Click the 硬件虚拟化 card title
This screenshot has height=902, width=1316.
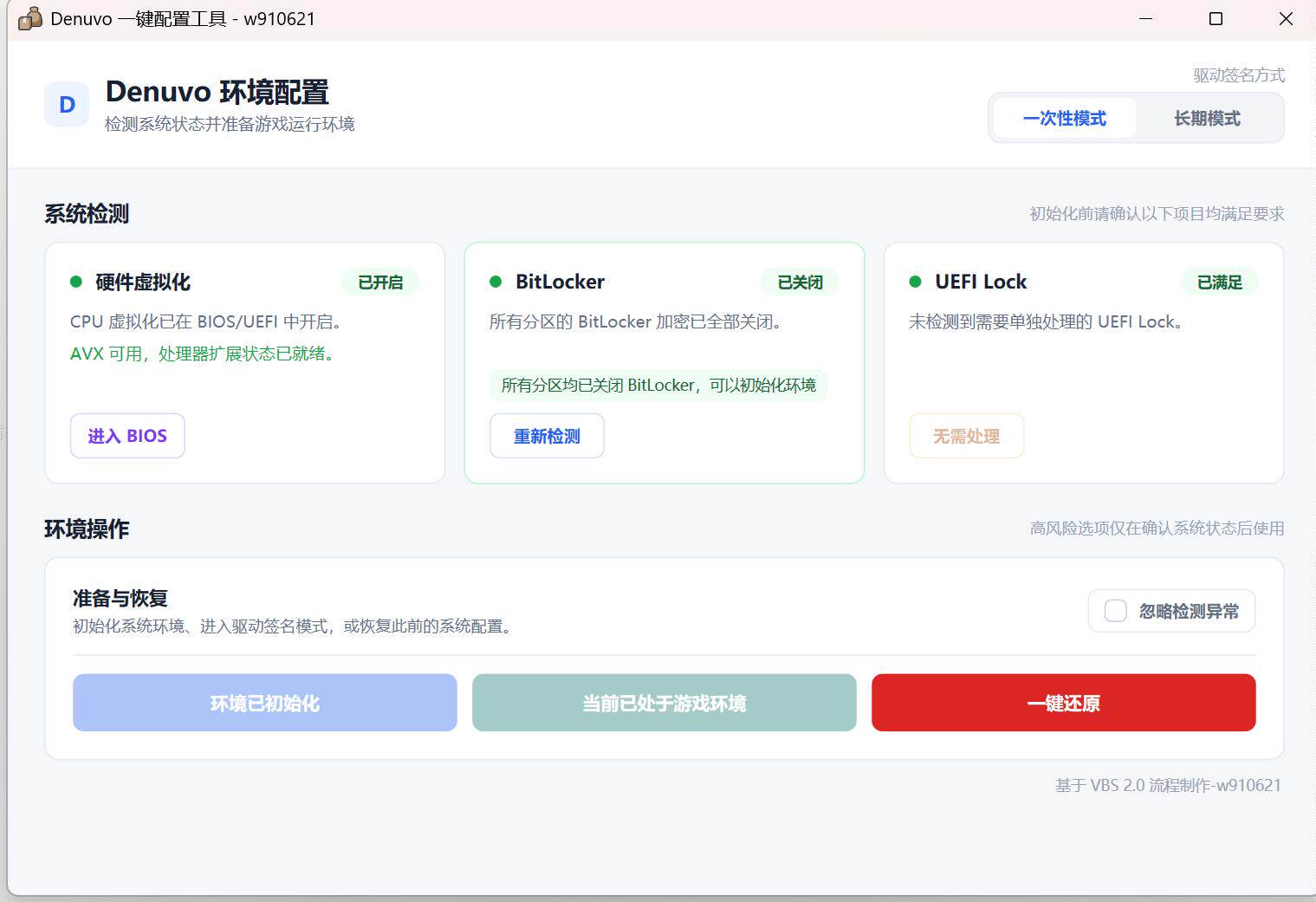click(x=143, y=282)
